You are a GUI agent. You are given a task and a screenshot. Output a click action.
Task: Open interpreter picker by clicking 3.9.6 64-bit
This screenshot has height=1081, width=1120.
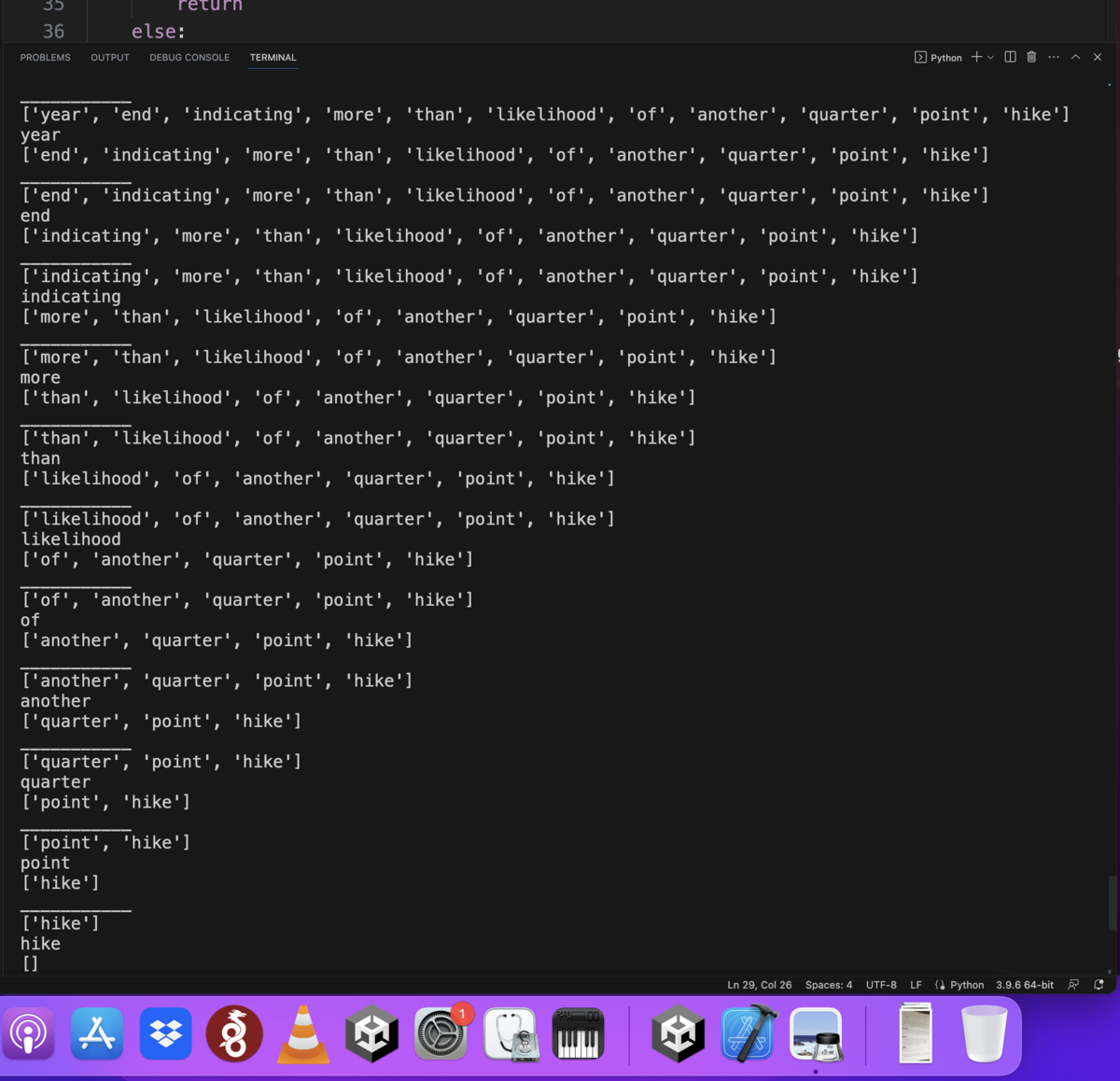tap(1024, 984)
